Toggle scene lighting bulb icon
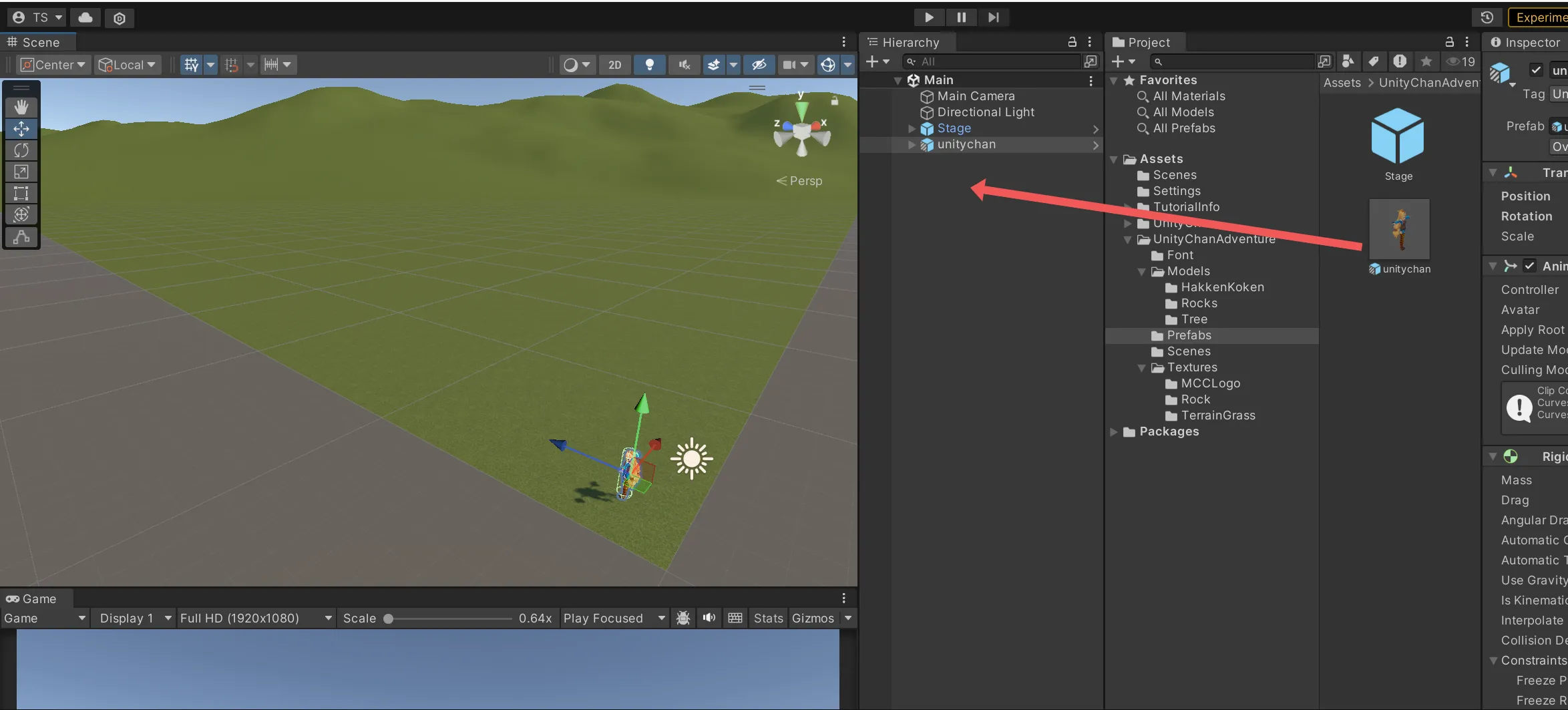The image size is (1568, 710). 649,65
